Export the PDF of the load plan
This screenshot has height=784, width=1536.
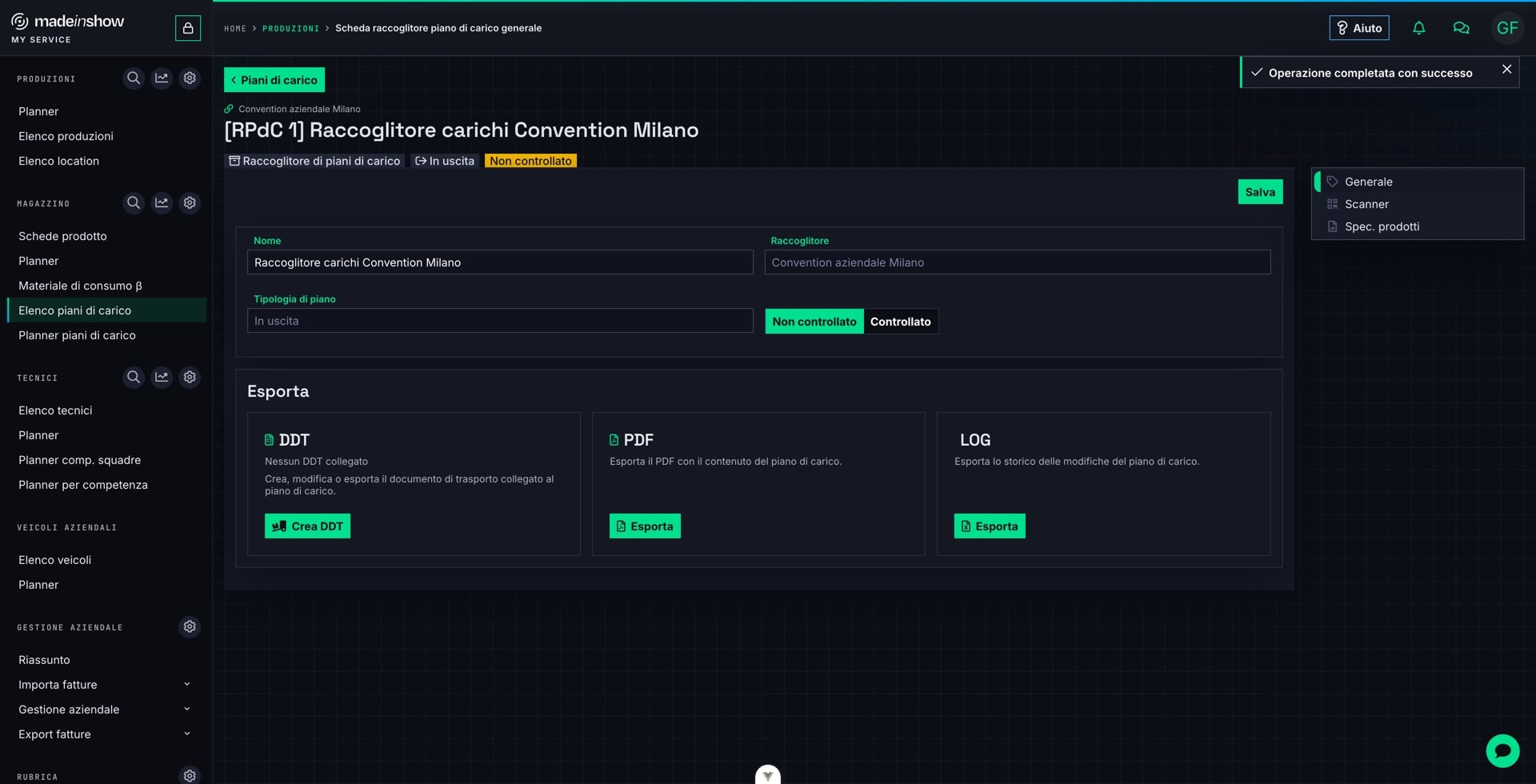tap(645, 526)
